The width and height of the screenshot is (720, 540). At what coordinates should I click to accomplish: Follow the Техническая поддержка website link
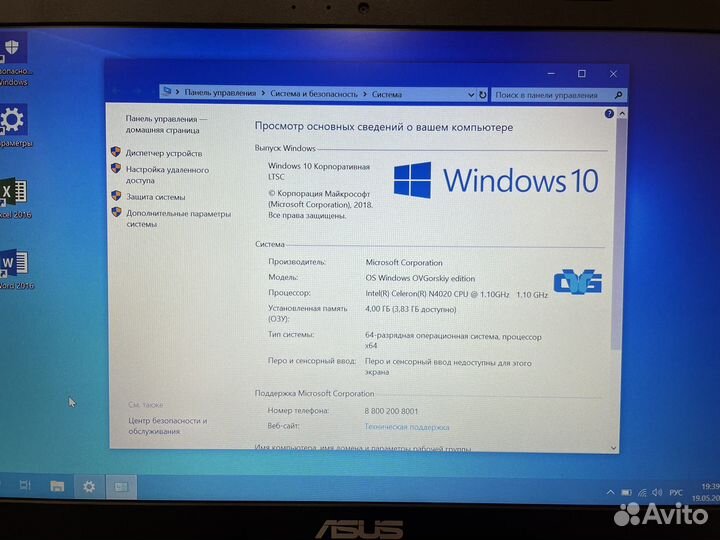(x=407, y=427)
